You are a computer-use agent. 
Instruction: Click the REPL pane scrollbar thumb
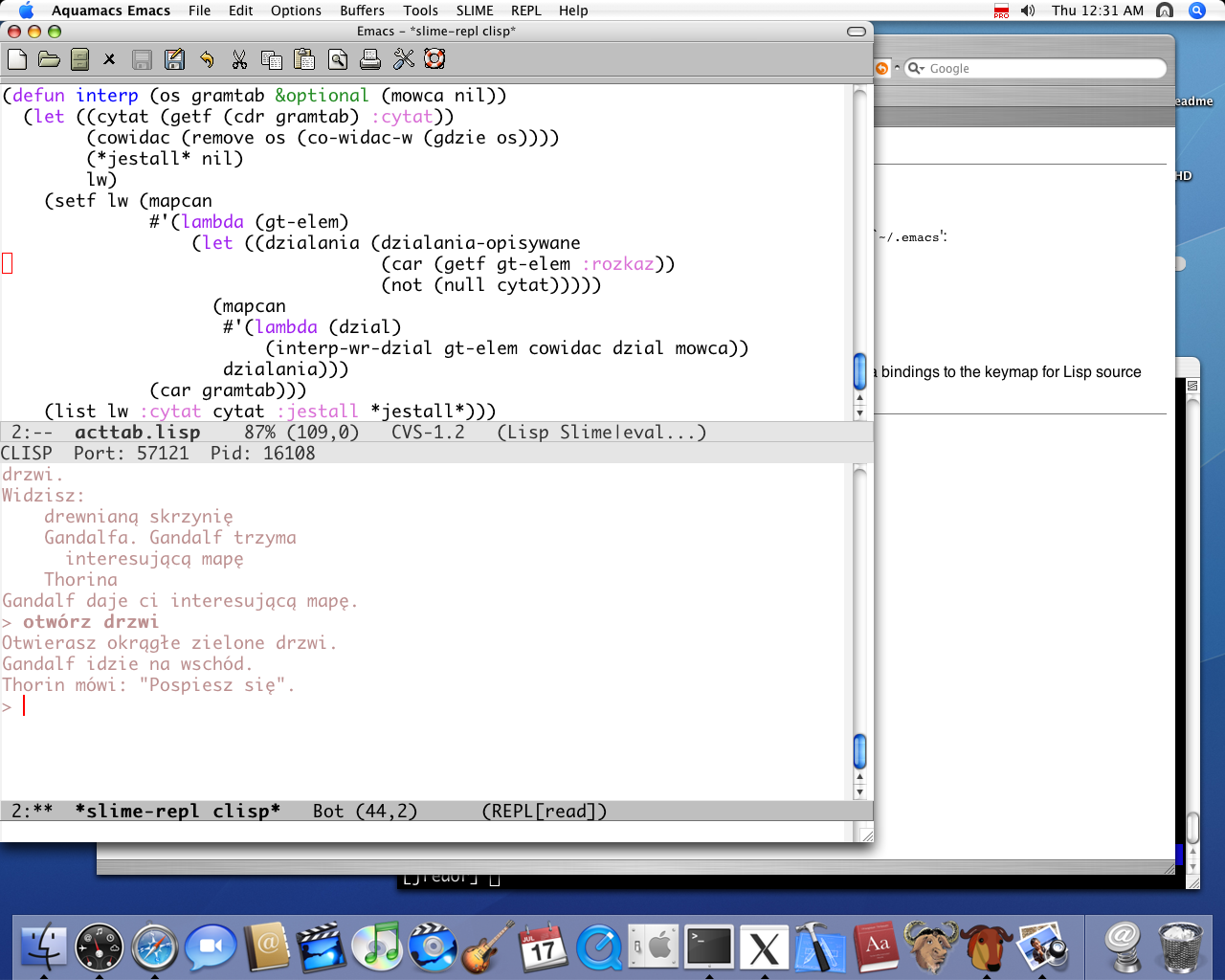point(859,751)
